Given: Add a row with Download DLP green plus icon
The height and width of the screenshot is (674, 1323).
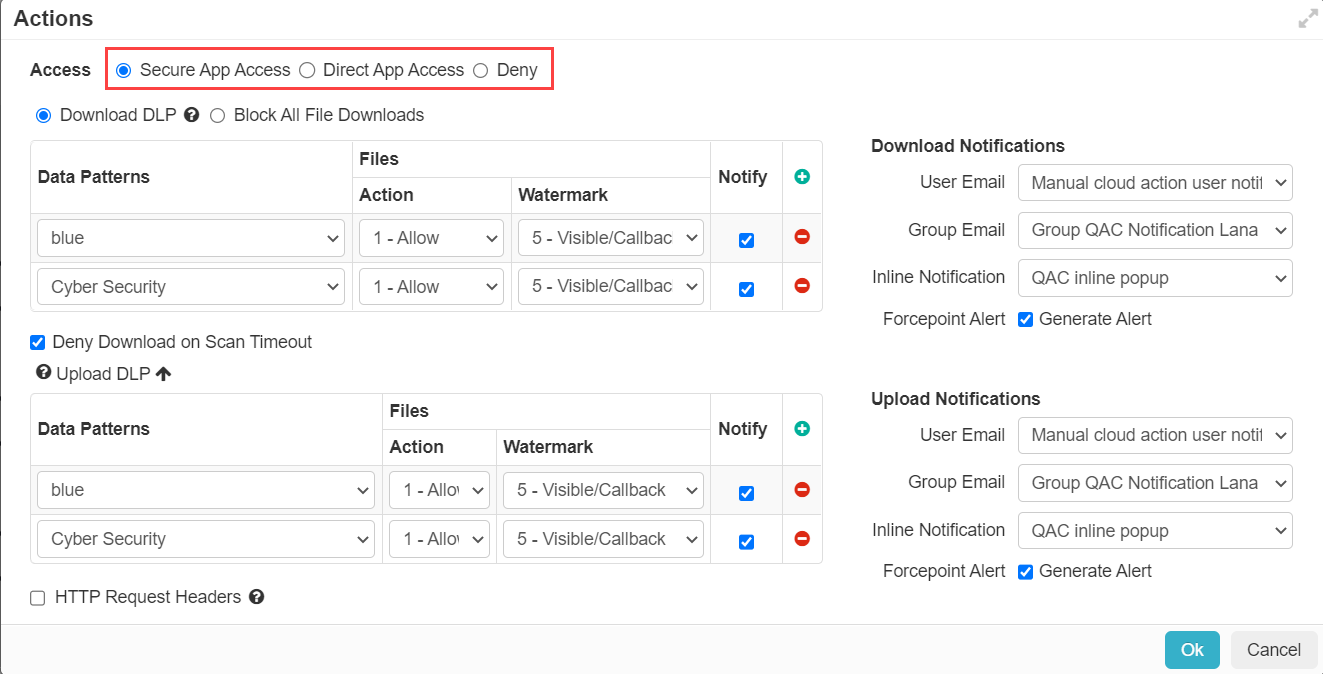Looking at the screenshot, I should point(802,177).
